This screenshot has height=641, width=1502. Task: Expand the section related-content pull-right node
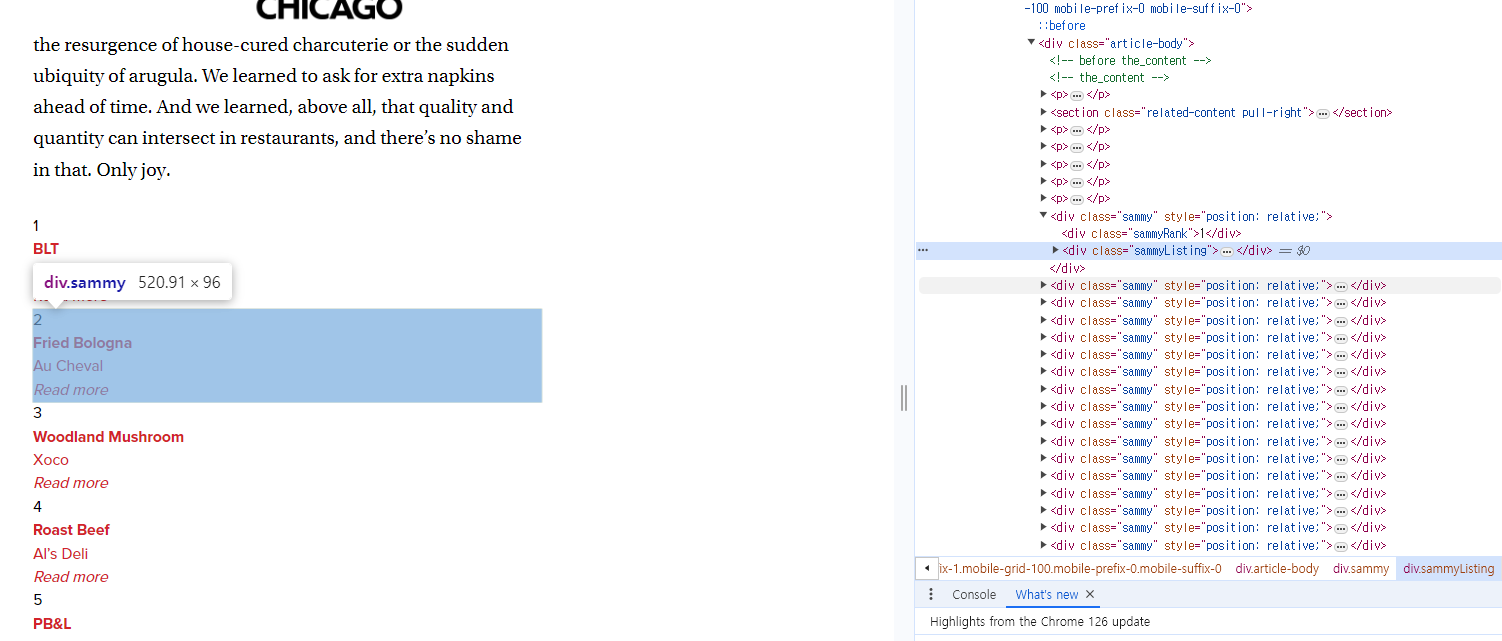[1044, 113]
